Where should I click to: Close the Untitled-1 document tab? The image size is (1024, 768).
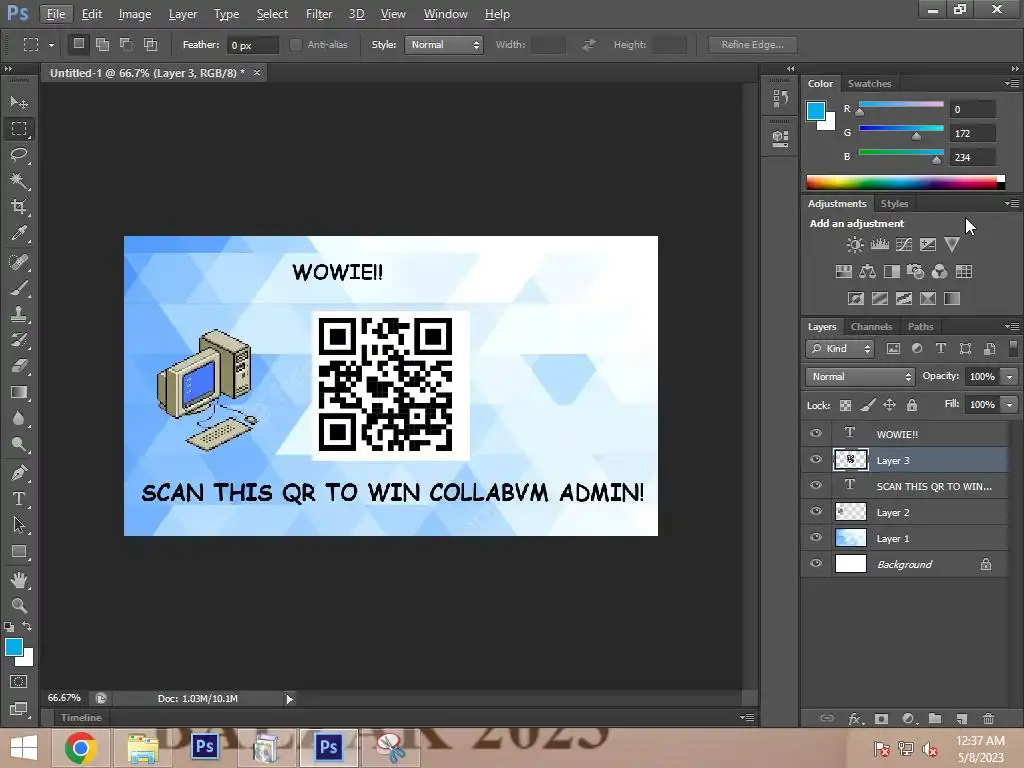257,72
